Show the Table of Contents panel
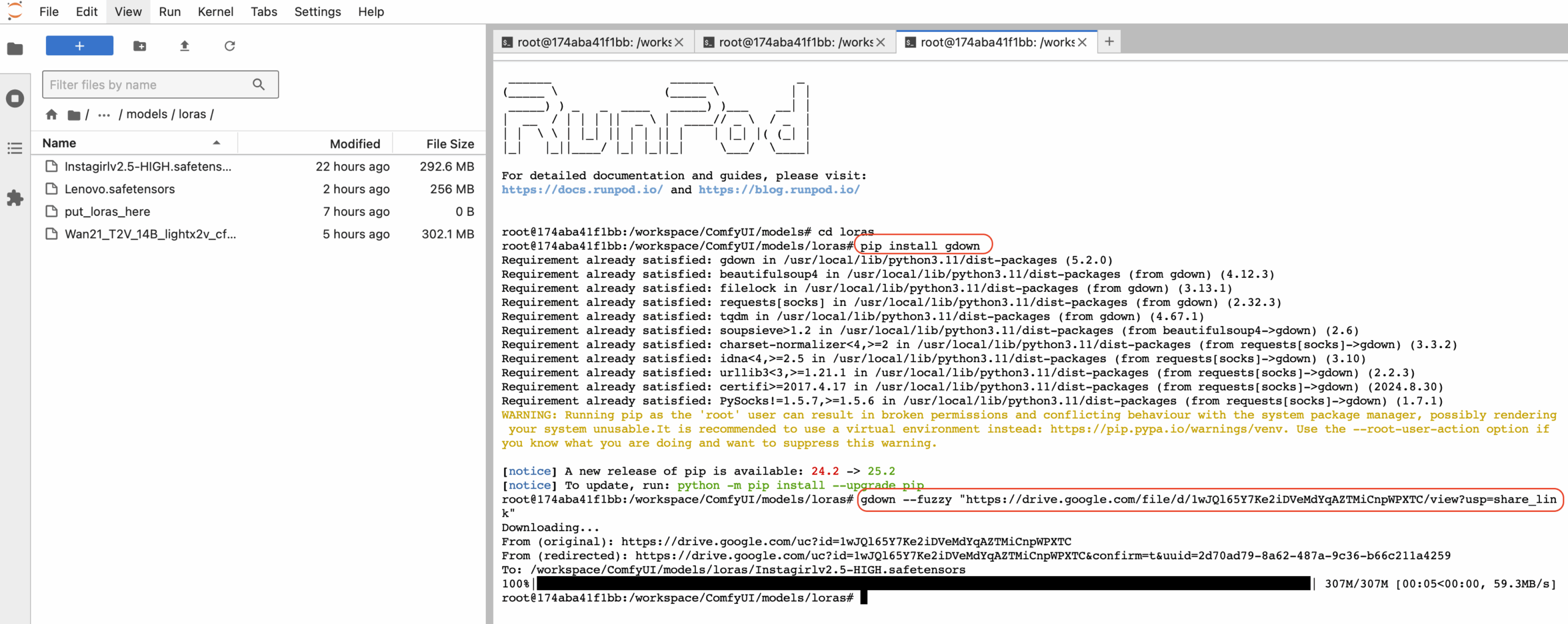 [x=15, y=148]
